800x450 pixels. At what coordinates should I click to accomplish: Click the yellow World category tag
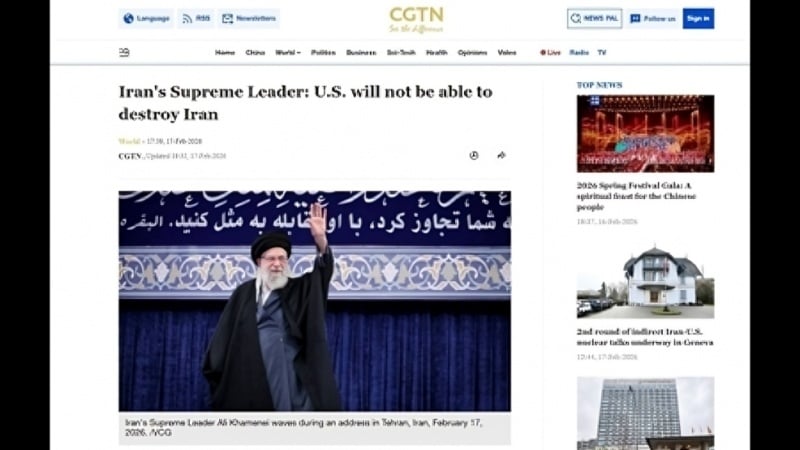click(x=129, y=141)
